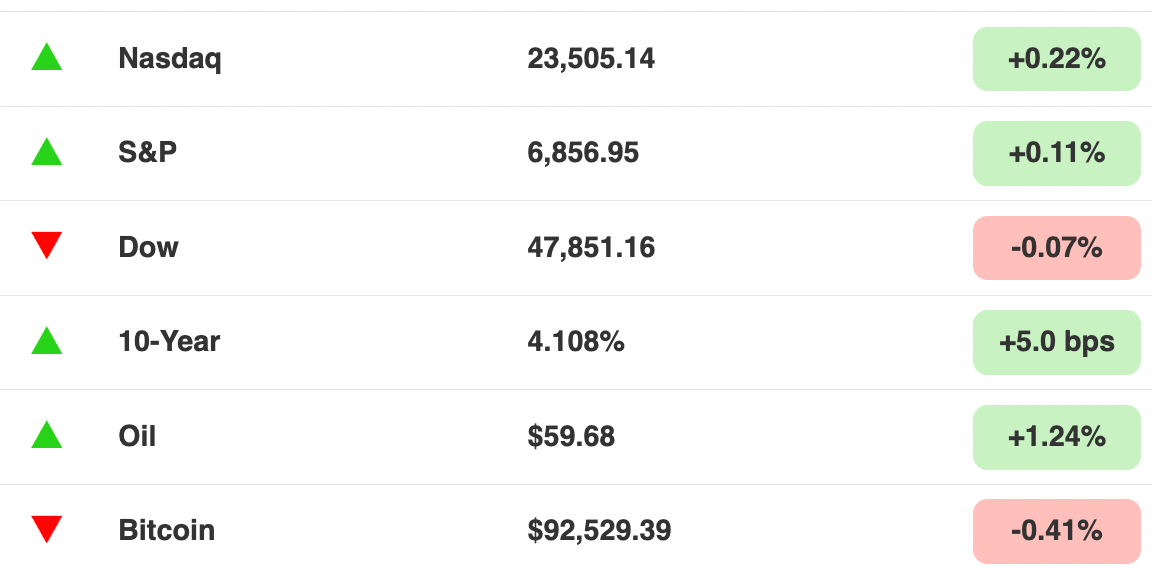Click the red -0.07% Dow badge
Image resolution: width=1152 pixels, height=574 pixels.
[x=1056, y=248]
